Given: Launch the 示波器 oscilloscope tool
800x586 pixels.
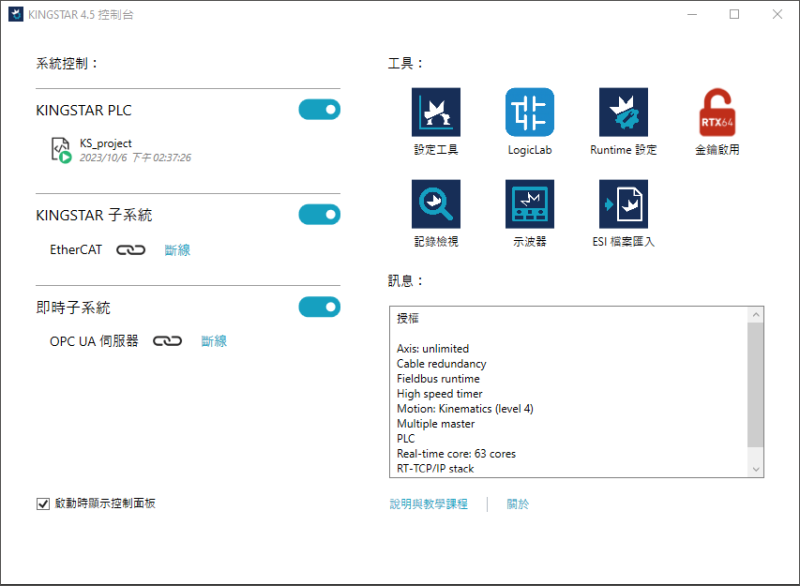Looking at the screenshot, I should coord(530,204).
